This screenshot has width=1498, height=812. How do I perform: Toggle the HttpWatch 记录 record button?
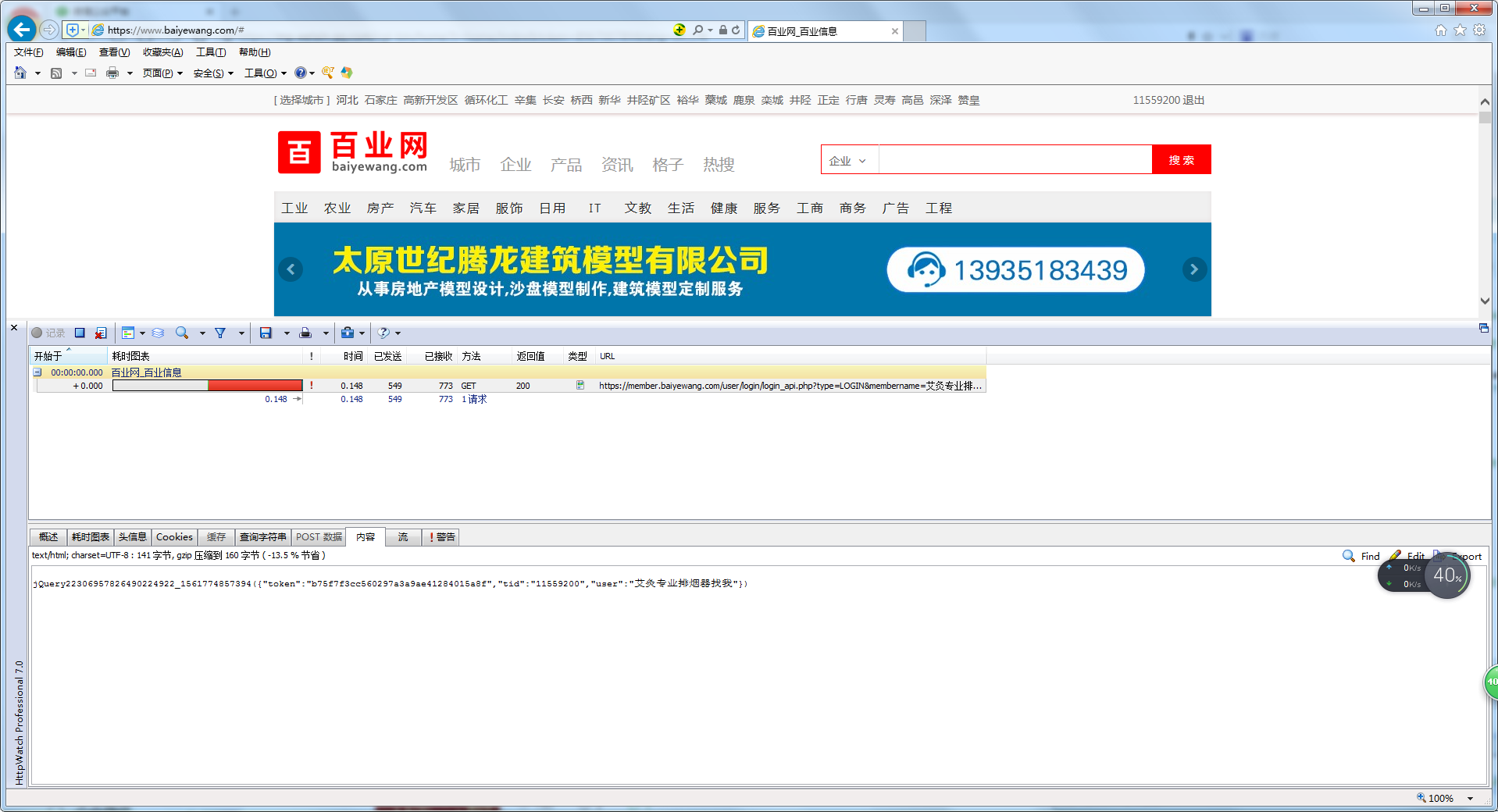pos(48,333)
